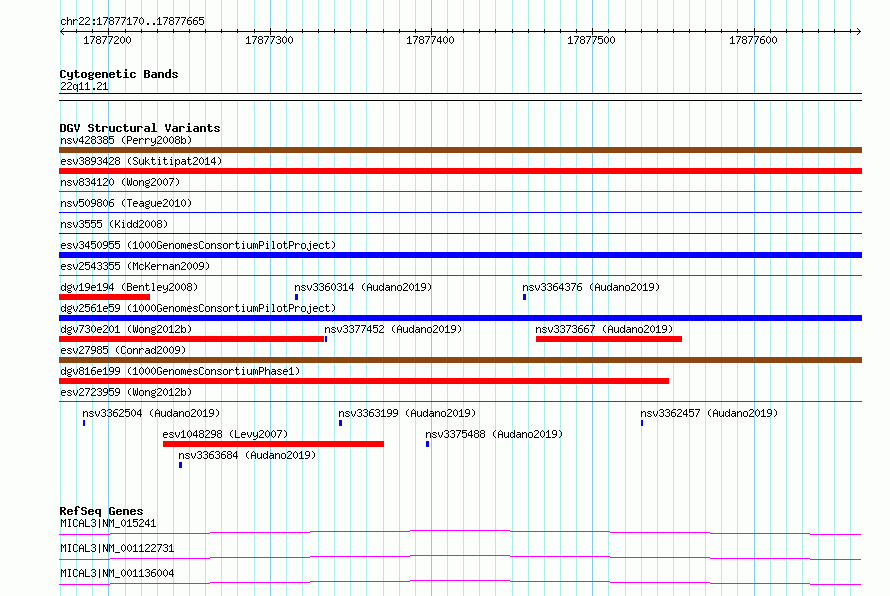Open the nsv3377452 (Audano2019) label
This screenshot has width=890, height=596.
393,329
